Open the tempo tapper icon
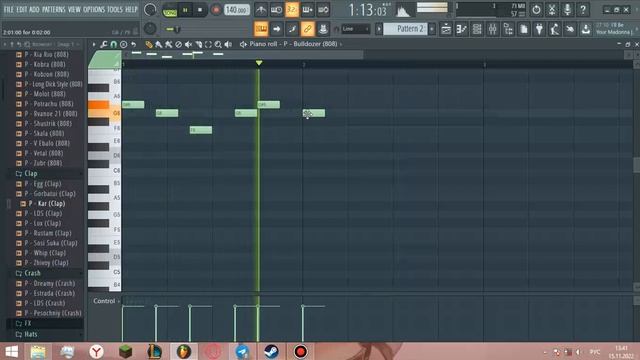Image resolution: width=640 pixels, height=360 pixels. (x=555, y=29)
